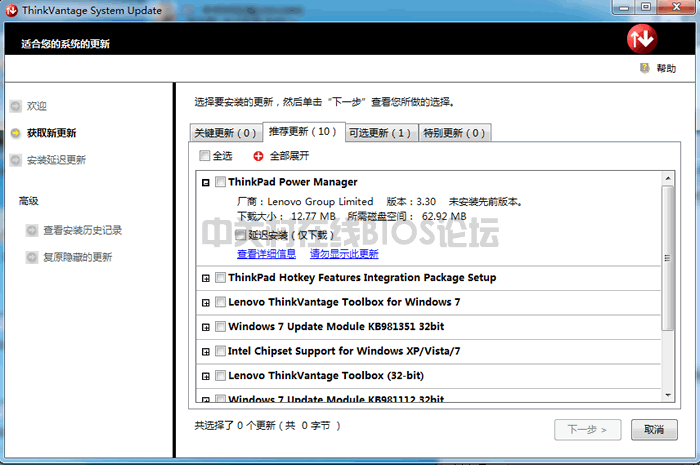
Task: Check Lenovo ThinkVantage Toolbox for Windows 7
Action: point(220,302)
